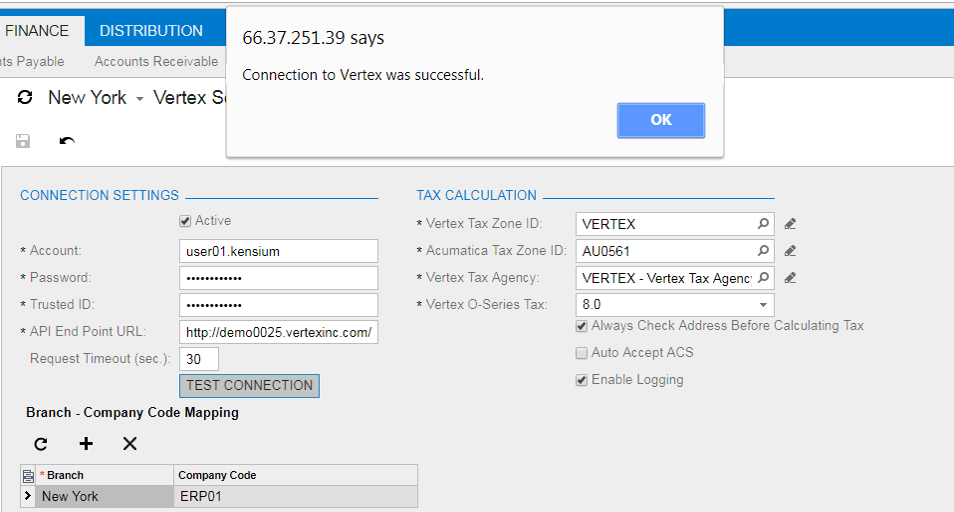Select the New York branch cell
Viewport: 954px width, 512px height.
click(104, 496)
